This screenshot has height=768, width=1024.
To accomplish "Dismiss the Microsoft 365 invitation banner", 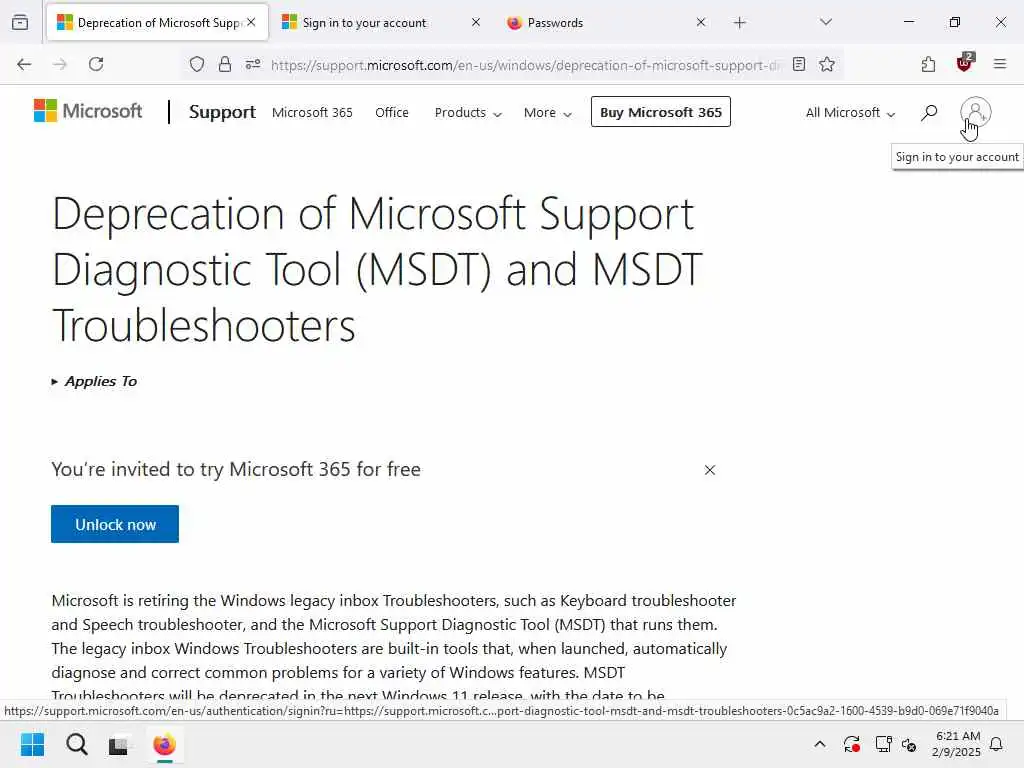I will [710, 470].
